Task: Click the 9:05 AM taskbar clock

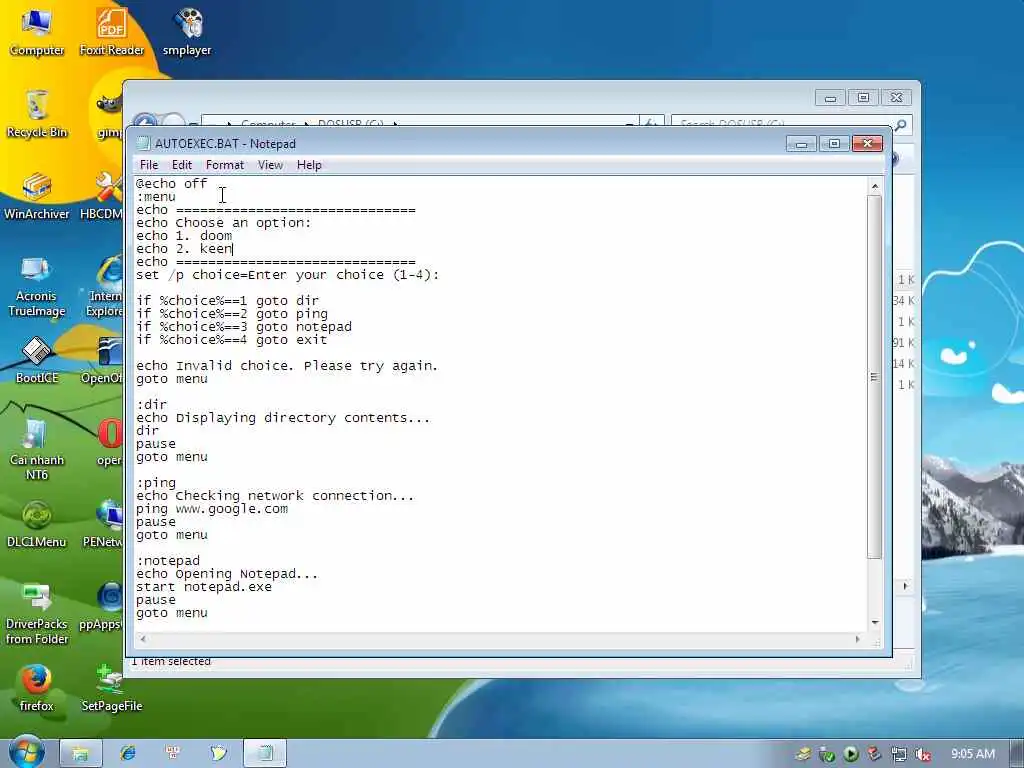Action: 973,754
